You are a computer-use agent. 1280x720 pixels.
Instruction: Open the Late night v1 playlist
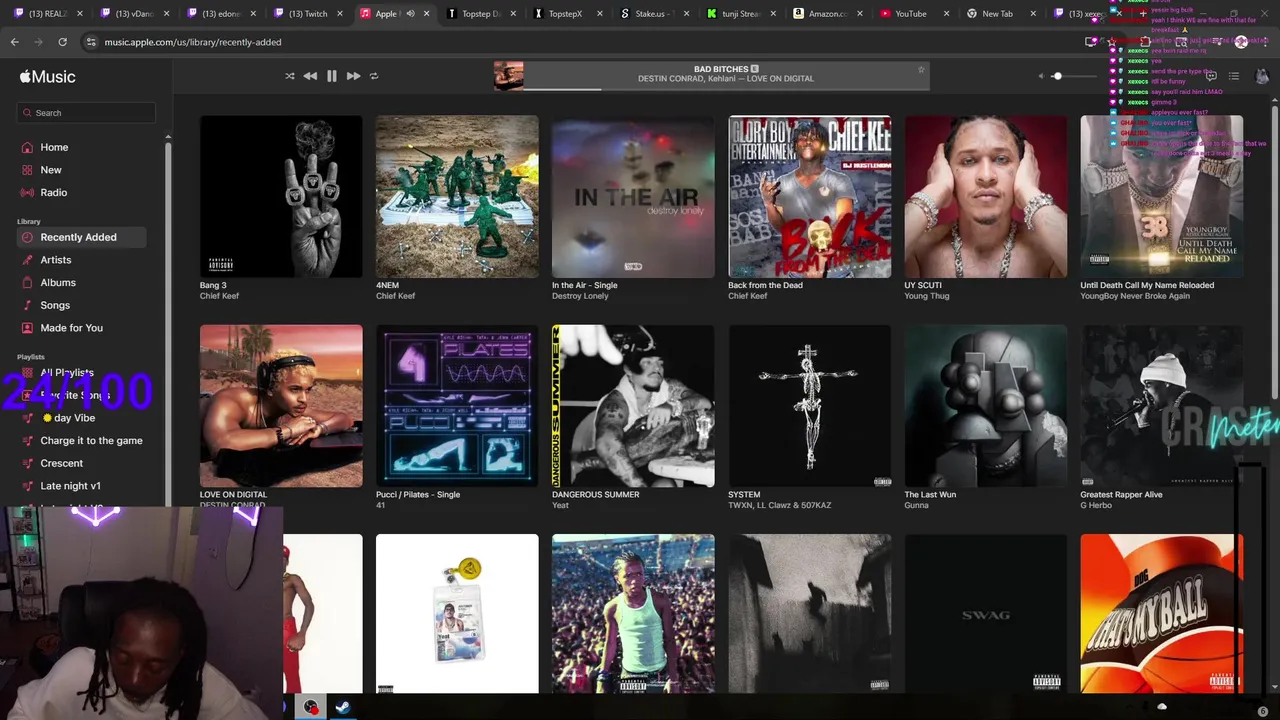pos(81,486)
